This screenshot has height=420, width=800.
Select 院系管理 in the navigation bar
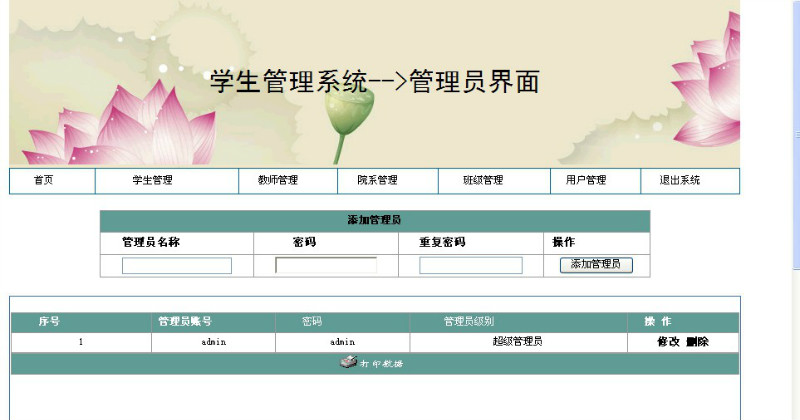tap(377, 181)
